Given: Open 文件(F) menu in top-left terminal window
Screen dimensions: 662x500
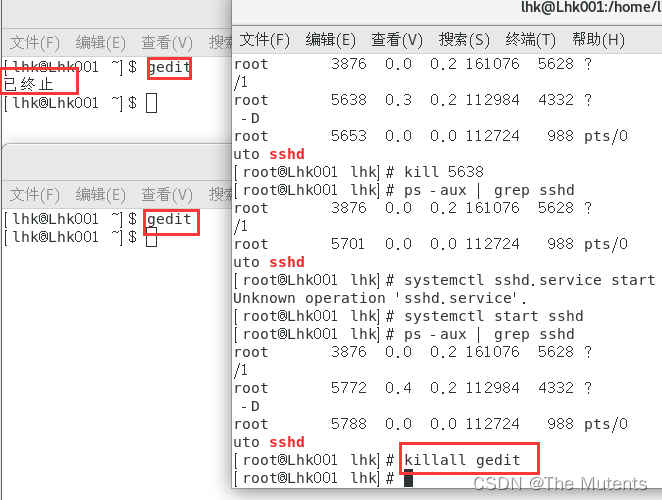Looking at the screenshot, I should tap(35, 43).
